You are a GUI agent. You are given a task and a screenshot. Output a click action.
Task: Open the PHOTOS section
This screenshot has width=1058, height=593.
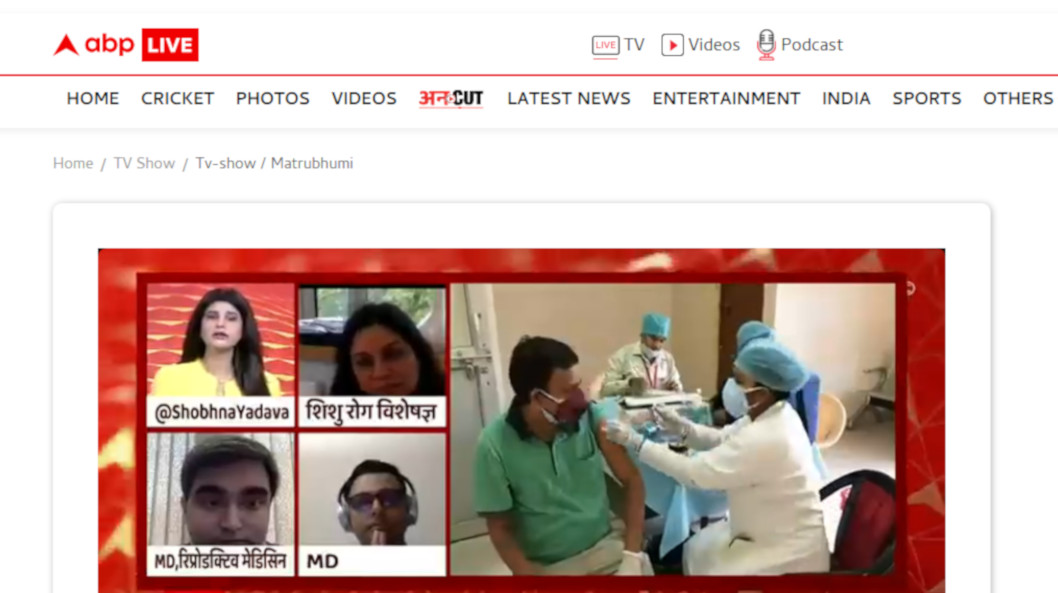tap(273, 98)
